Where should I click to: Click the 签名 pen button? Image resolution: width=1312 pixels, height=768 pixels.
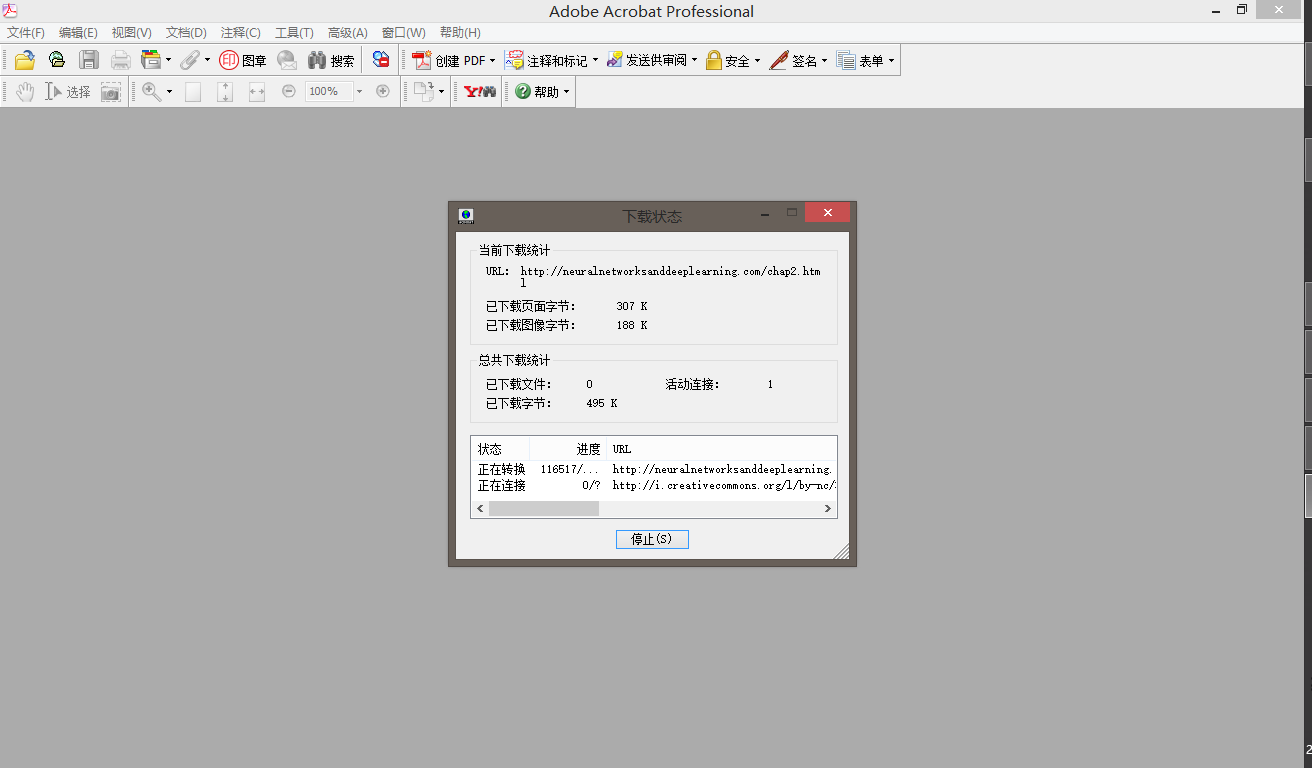[794, 60]
